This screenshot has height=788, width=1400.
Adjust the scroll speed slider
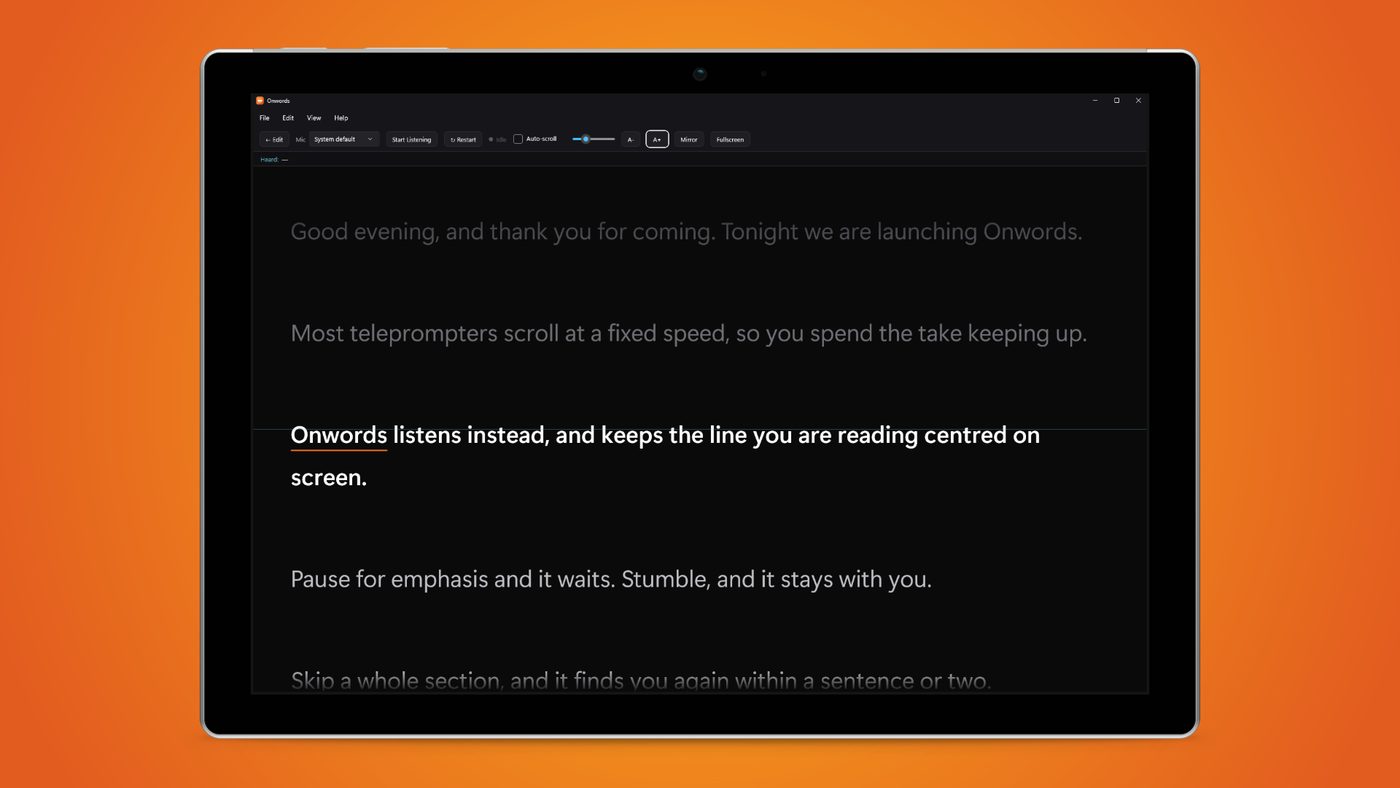tap(593, 139)
